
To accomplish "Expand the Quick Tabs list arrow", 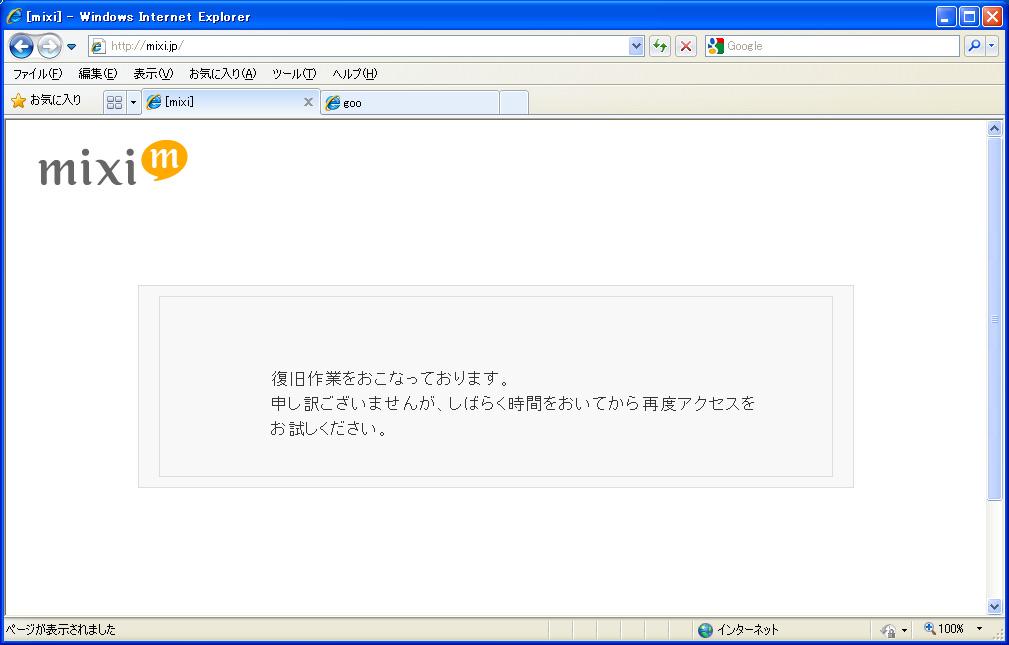I will (133, 102).
